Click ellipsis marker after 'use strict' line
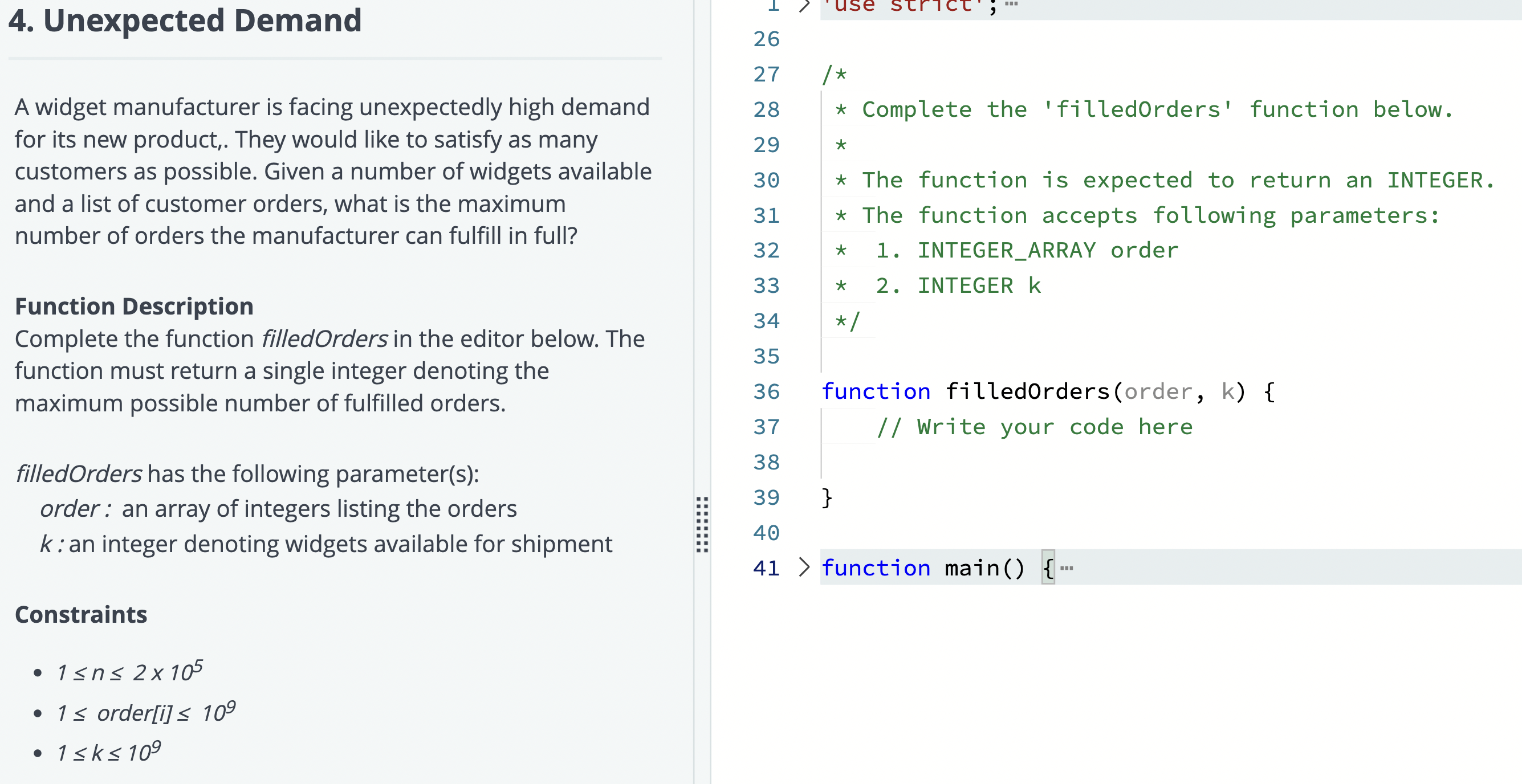 (x=1011, y=5)
